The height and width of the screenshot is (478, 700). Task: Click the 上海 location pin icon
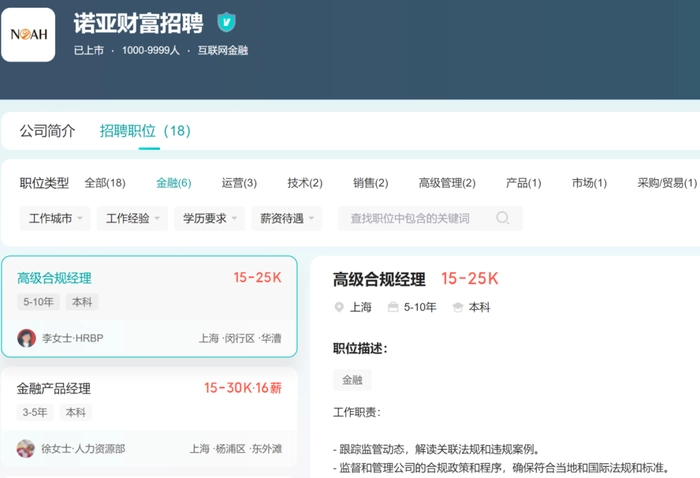[339, 308]
